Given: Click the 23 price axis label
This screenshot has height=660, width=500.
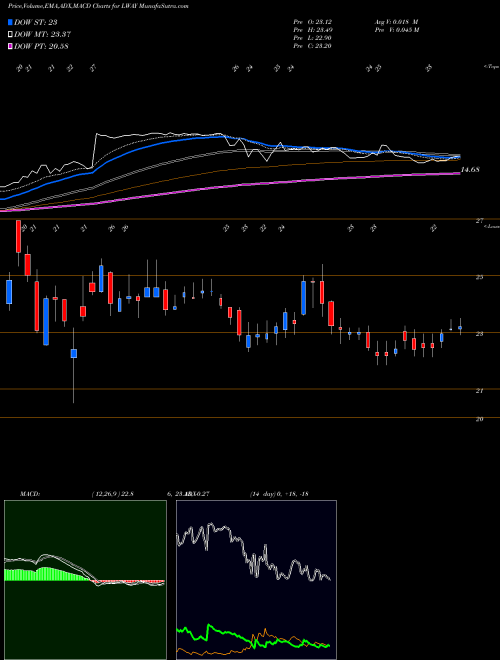Looking at the screenshot, I should pos(479,334).
